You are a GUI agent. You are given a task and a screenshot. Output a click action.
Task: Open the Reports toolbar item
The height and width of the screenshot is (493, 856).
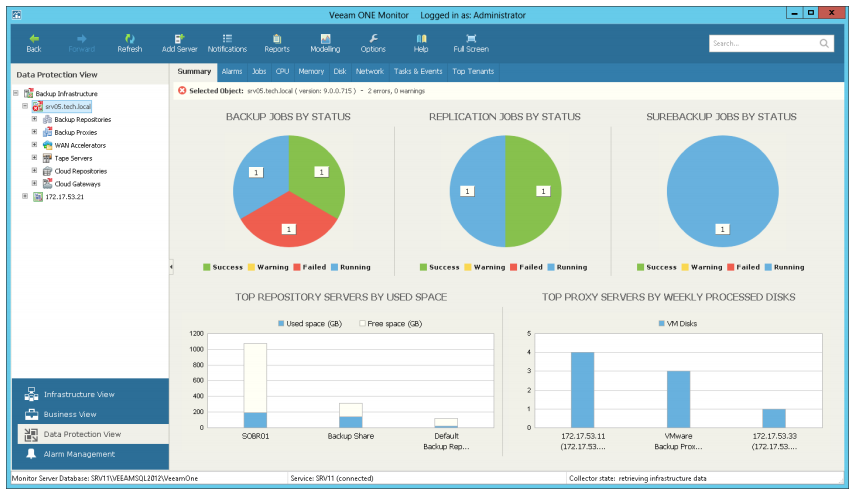[x=277, y=43]
